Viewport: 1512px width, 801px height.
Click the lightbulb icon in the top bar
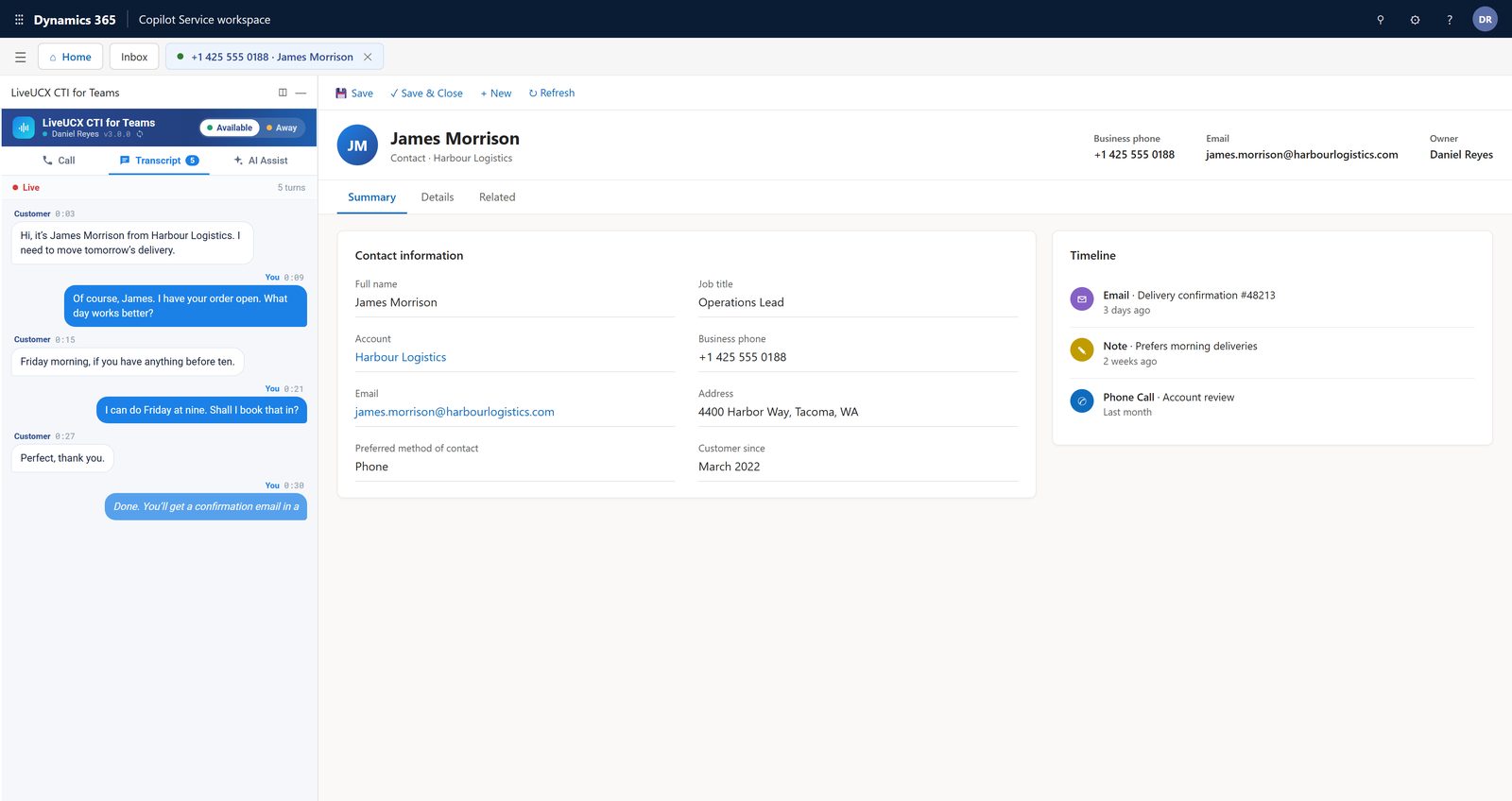click(x=1380, y=19)
